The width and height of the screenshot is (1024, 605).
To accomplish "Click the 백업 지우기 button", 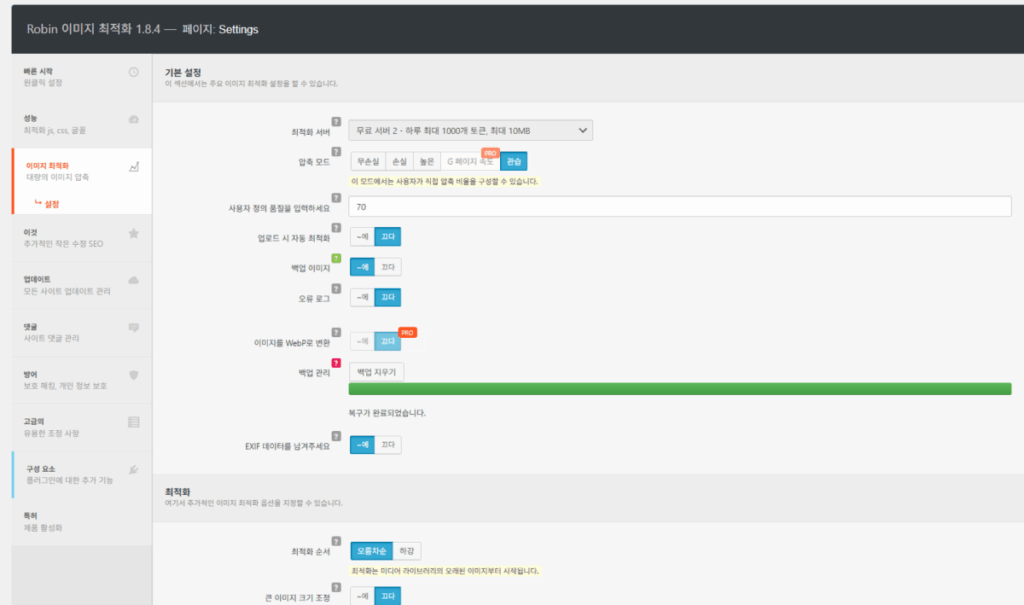I will 376,371.
